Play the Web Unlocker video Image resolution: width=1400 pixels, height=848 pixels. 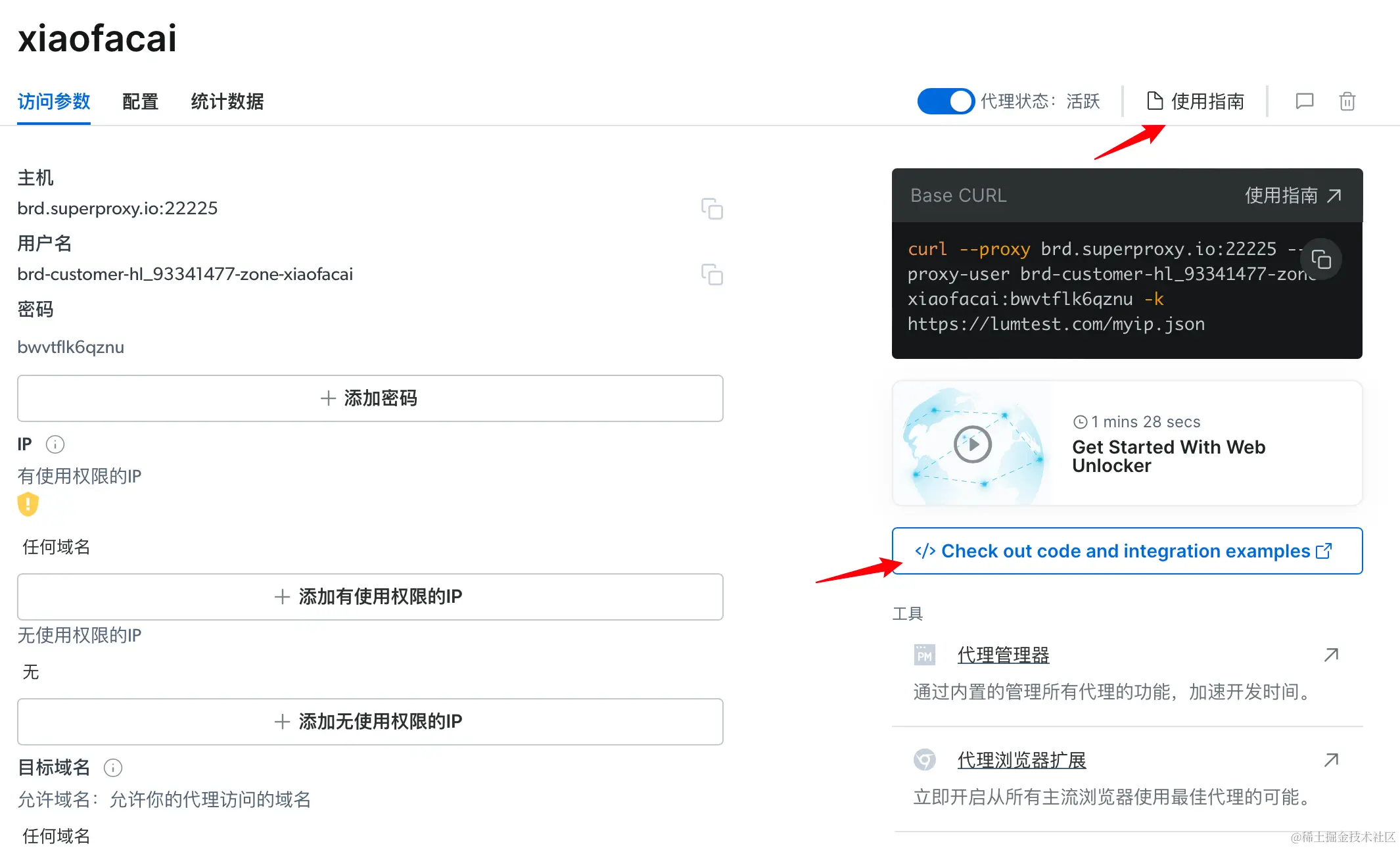pyautogui.click(x=972, y=444)
